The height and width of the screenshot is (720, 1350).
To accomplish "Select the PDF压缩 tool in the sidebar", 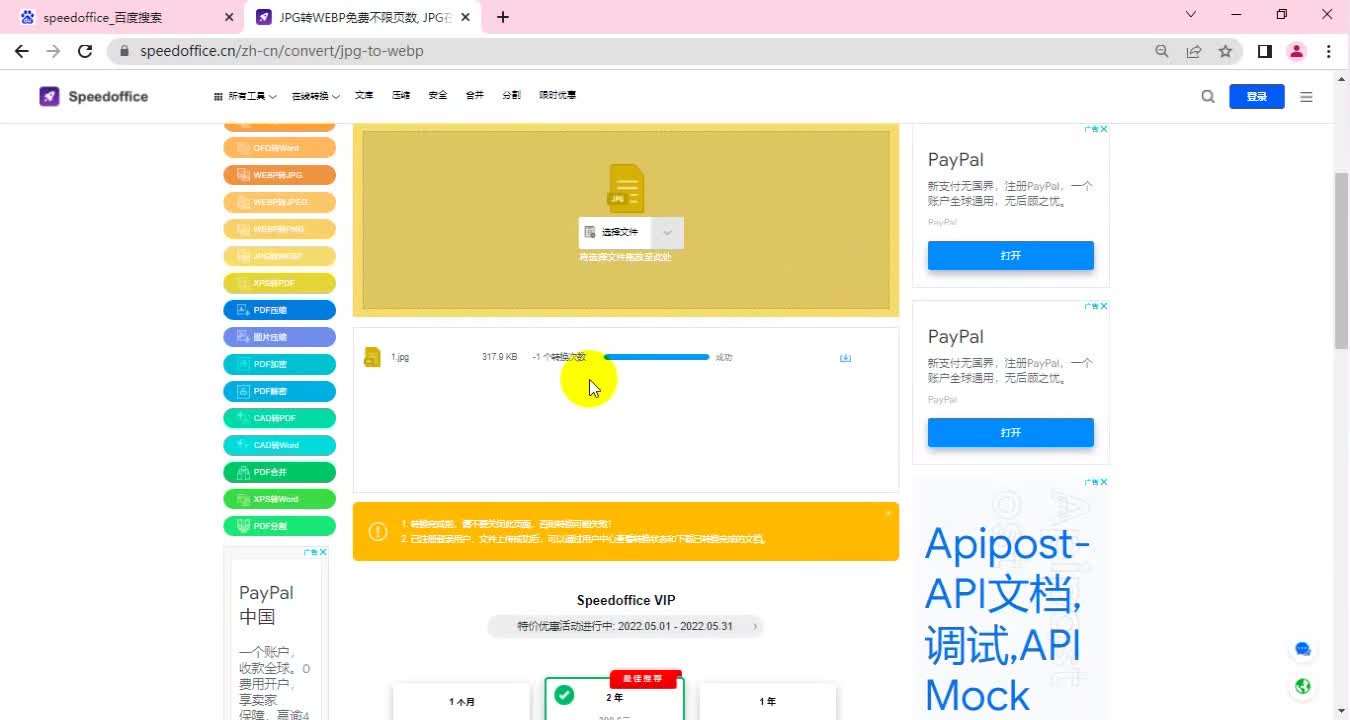I will (279, 310).
